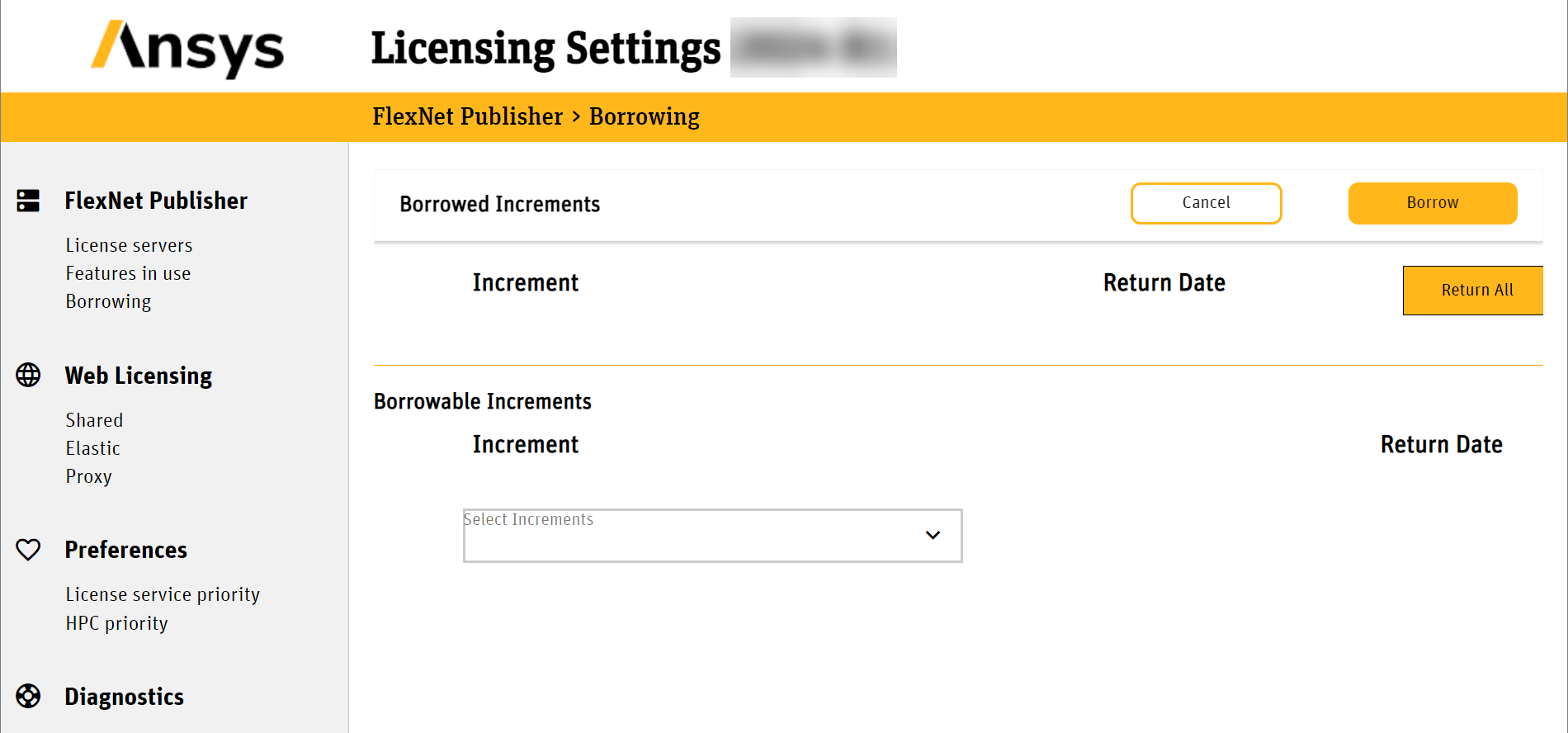Open License service priority preferences
Image resolution: width=1568 pixels, height=733 pixels.
point(163,594)
